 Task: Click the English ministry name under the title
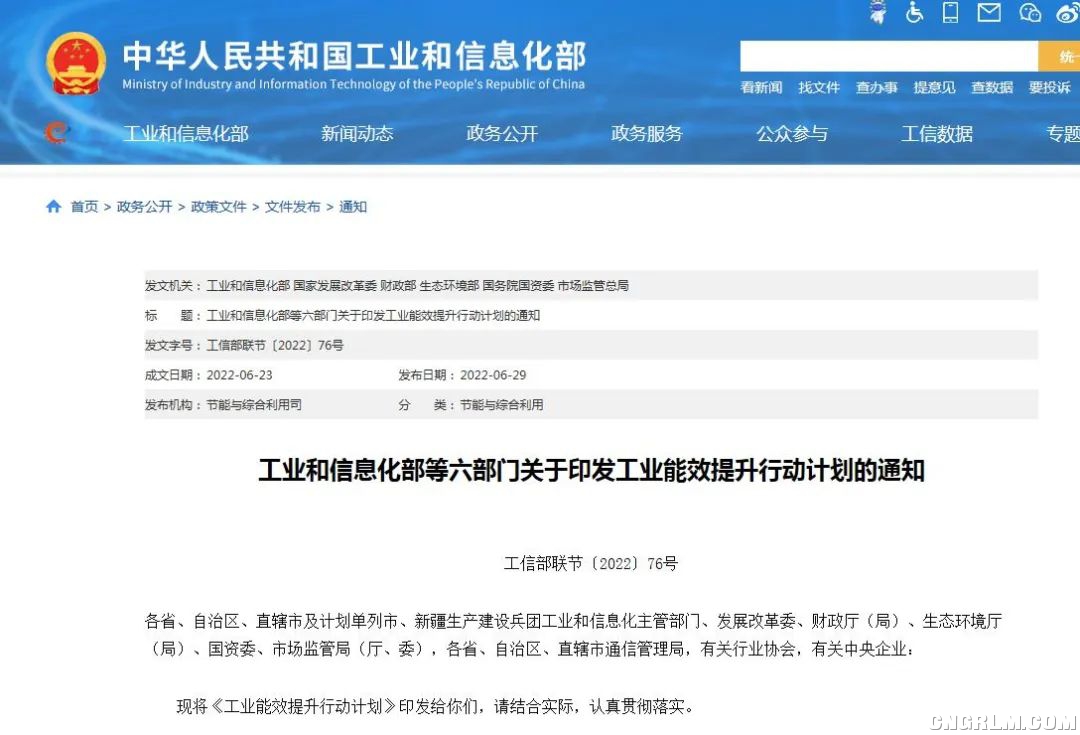pos(353,84)
